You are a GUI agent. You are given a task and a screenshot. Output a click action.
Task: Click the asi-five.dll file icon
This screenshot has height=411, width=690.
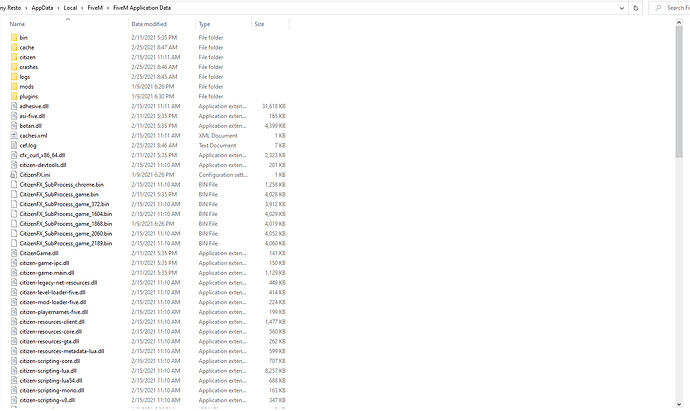[x=14, y=116]
